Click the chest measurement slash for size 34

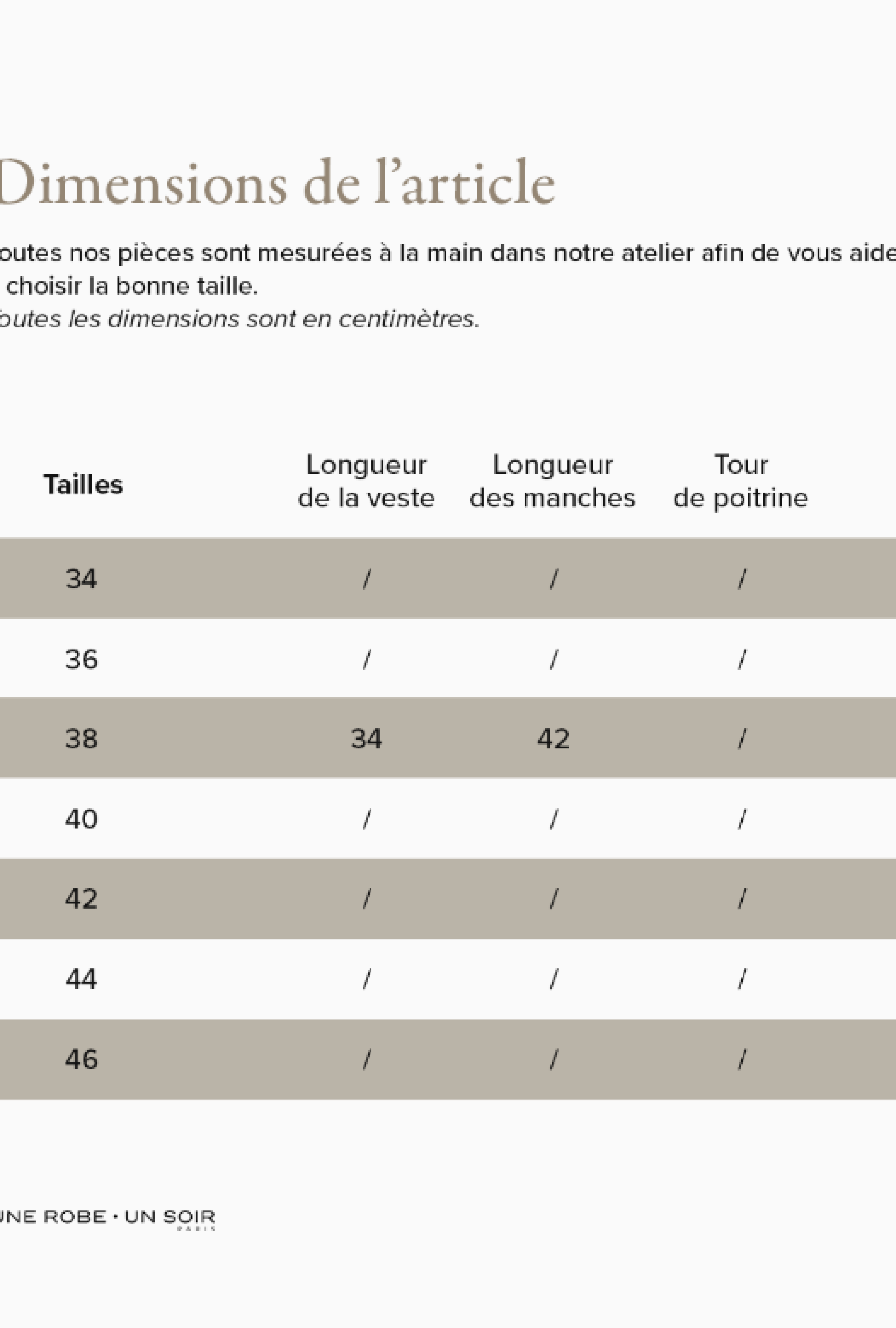pyautogui.click(x=741, y=579)
